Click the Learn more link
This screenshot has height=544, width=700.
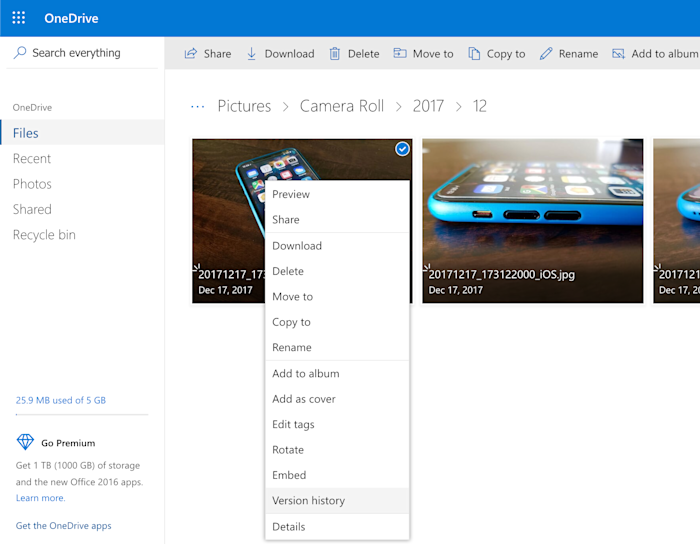point(41,498)
